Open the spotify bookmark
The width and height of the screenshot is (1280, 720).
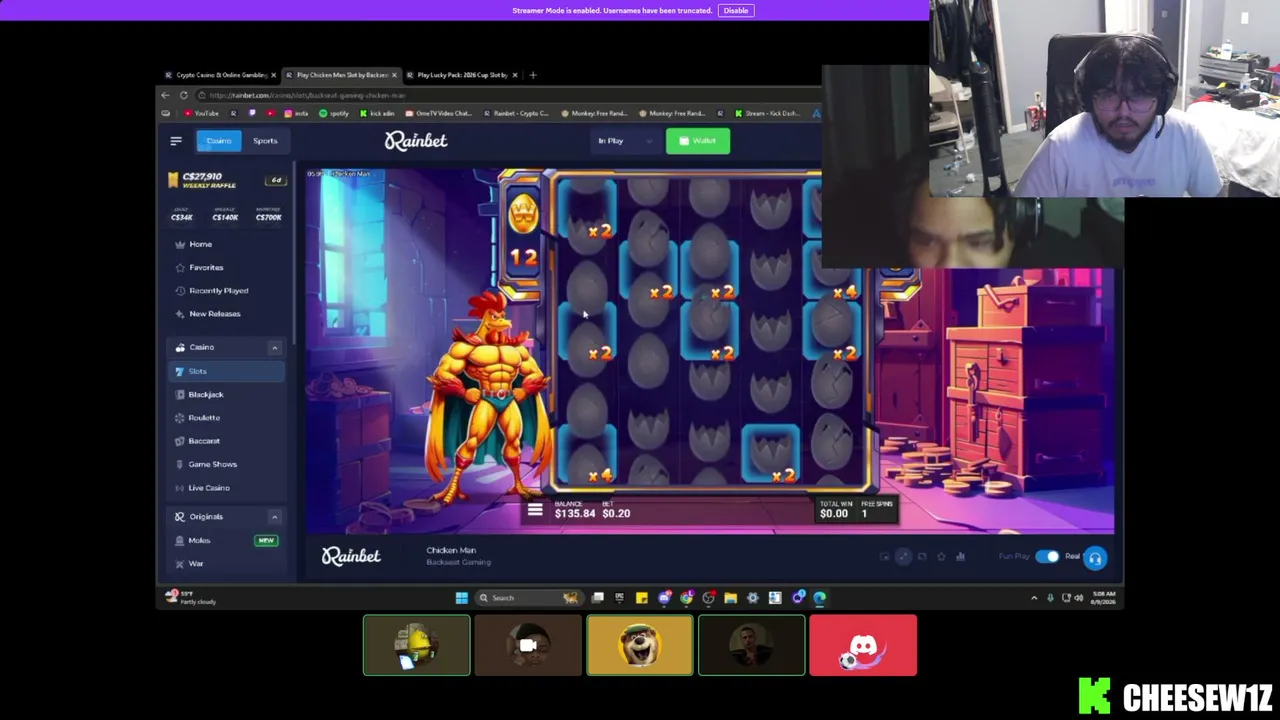334,113
